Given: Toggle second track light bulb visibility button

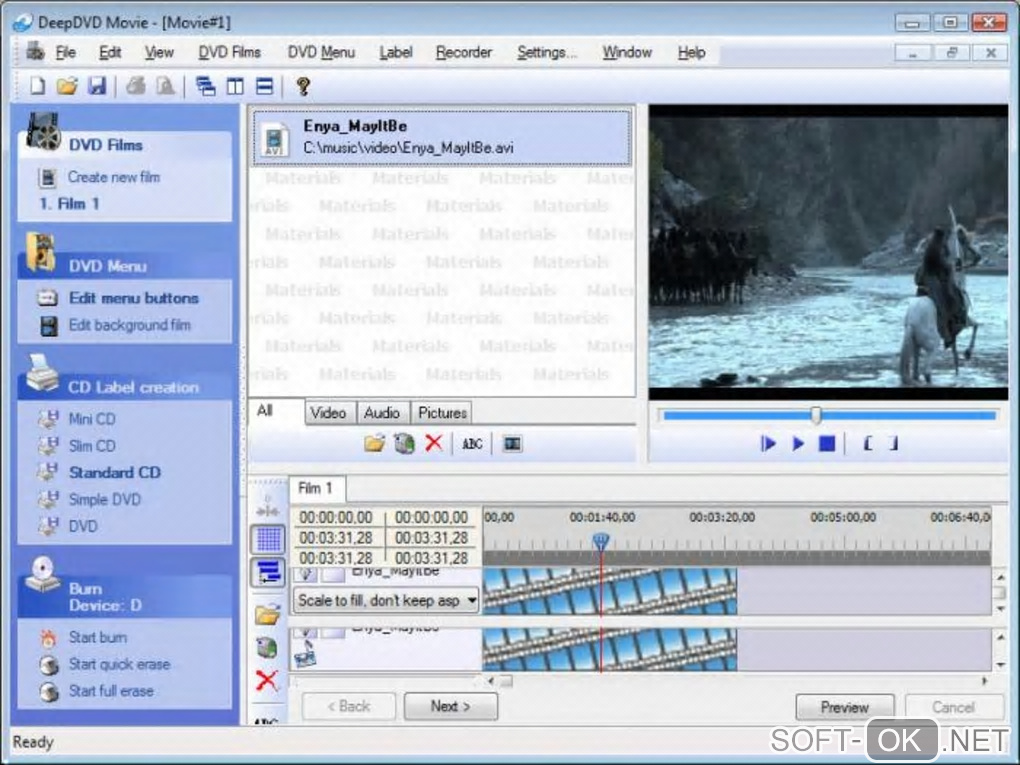Looking at the screenshot, I should coord(307,631).
